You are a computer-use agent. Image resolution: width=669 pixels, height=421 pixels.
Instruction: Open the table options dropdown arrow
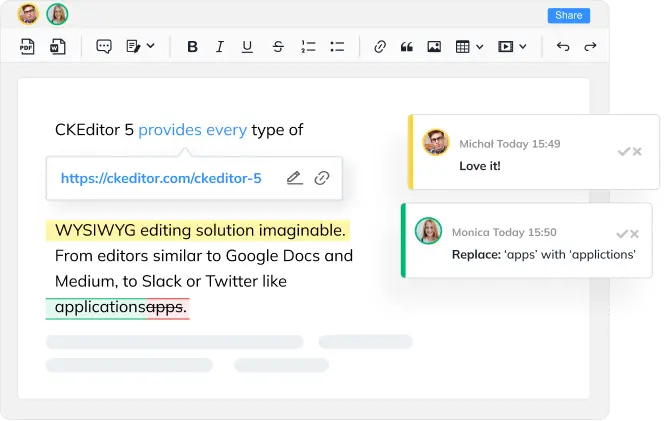(480, 46)
